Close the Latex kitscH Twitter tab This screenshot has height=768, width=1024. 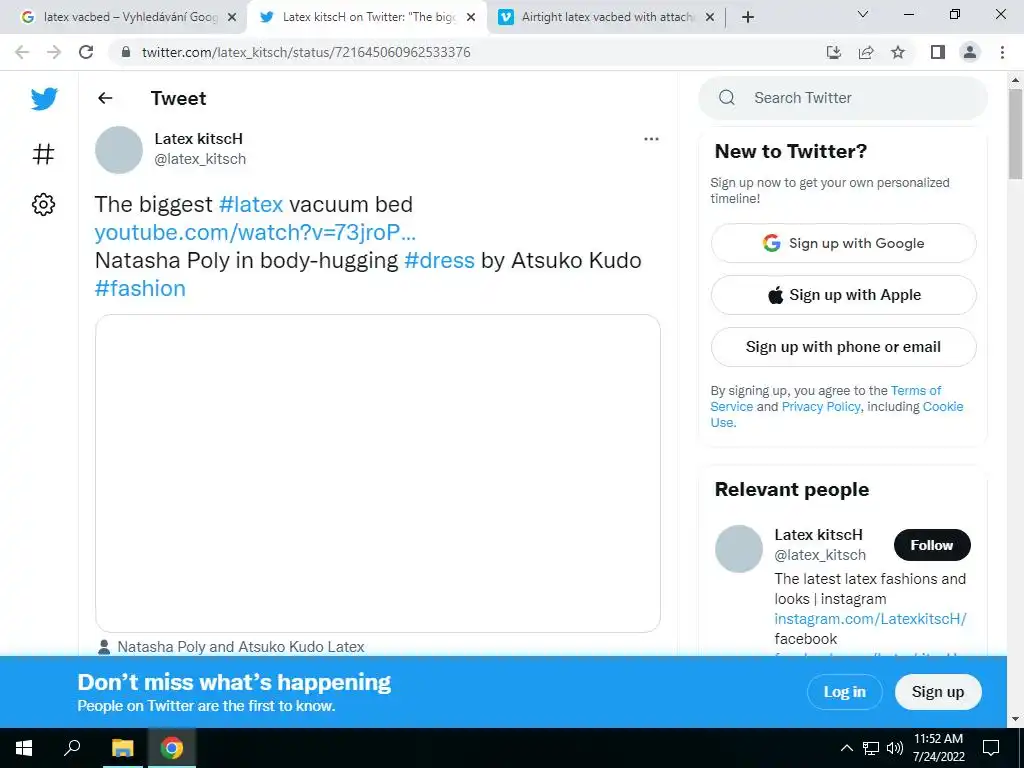pos(471,18)
